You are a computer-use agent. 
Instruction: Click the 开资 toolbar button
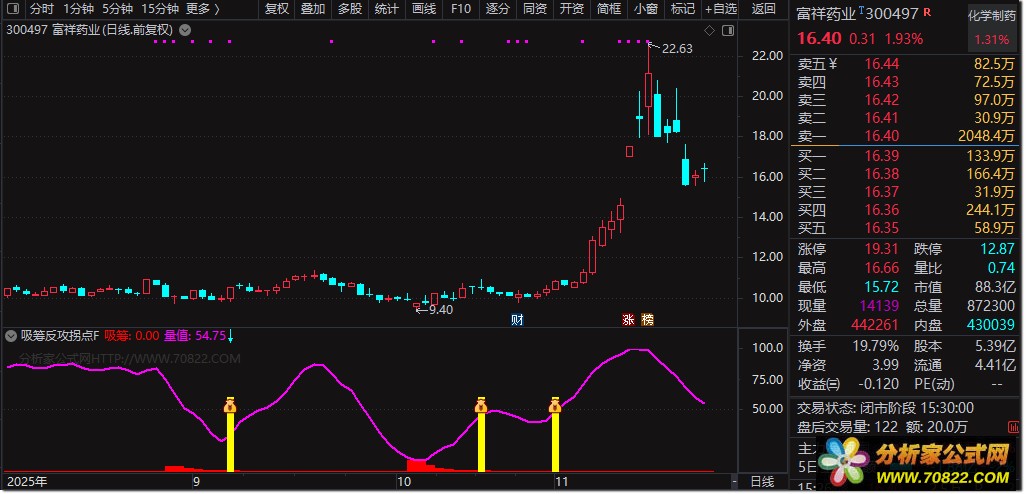(x=572, y=9)
